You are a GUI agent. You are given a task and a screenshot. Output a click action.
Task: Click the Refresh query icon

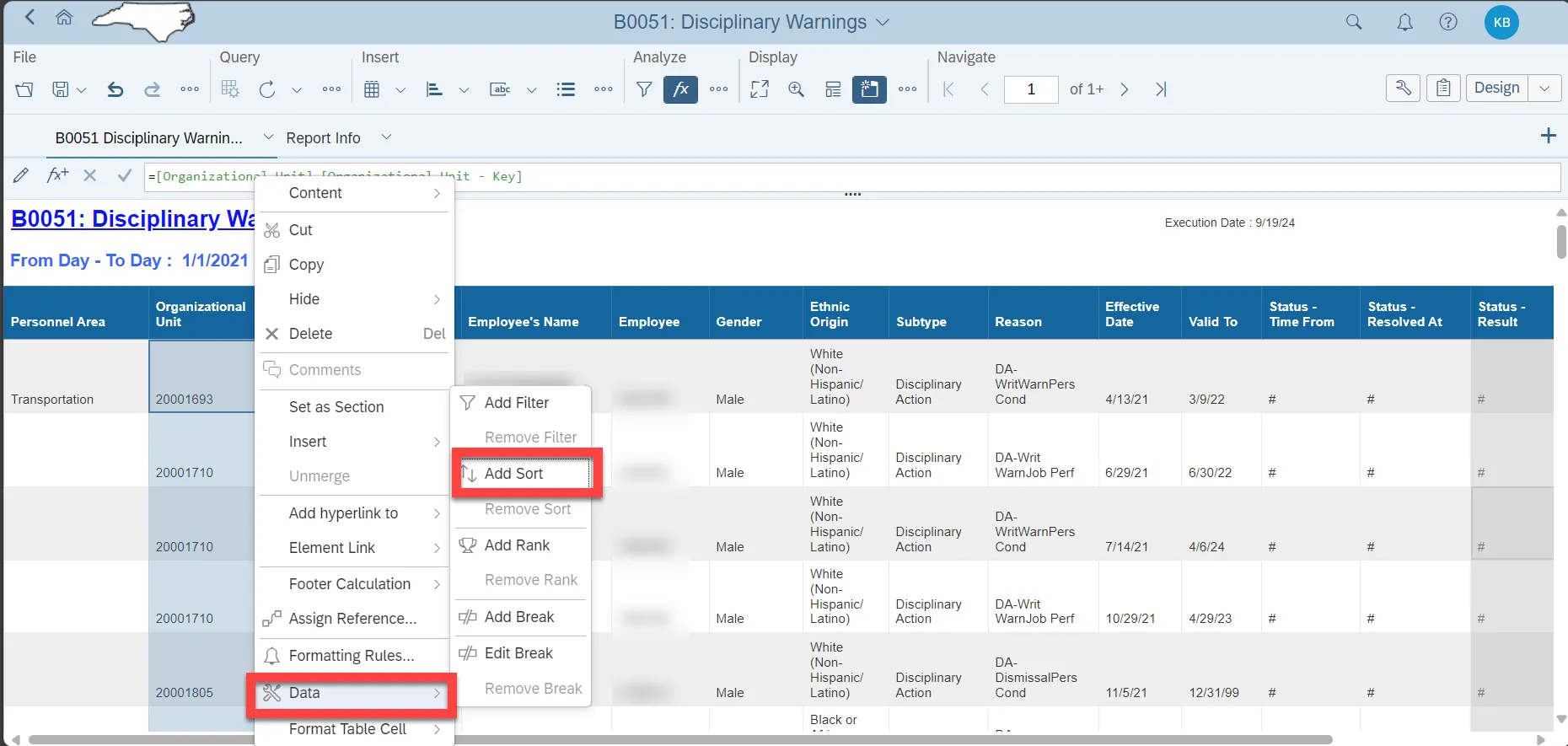point(267,89)
